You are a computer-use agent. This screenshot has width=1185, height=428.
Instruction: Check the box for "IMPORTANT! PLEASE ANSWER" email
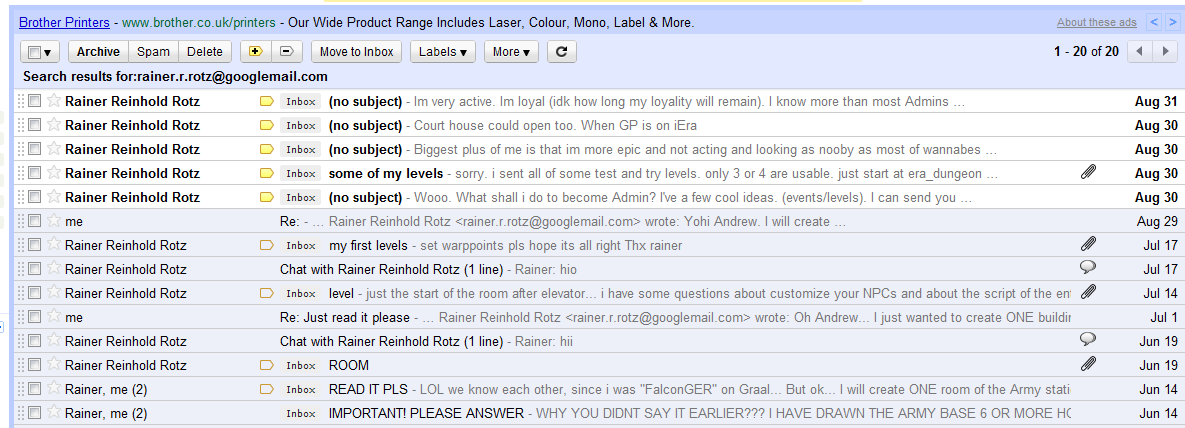35,413
